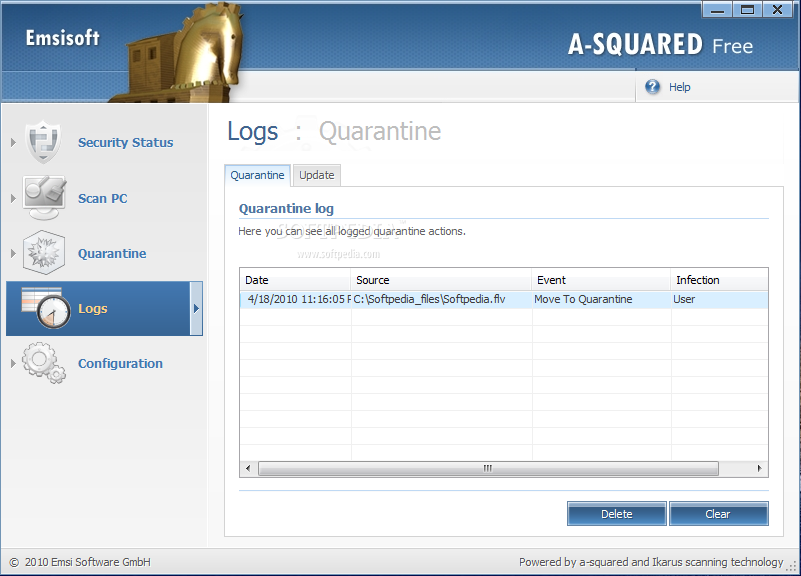
Task: Expand the arrow beside Security Status
Action: (13, 142)
